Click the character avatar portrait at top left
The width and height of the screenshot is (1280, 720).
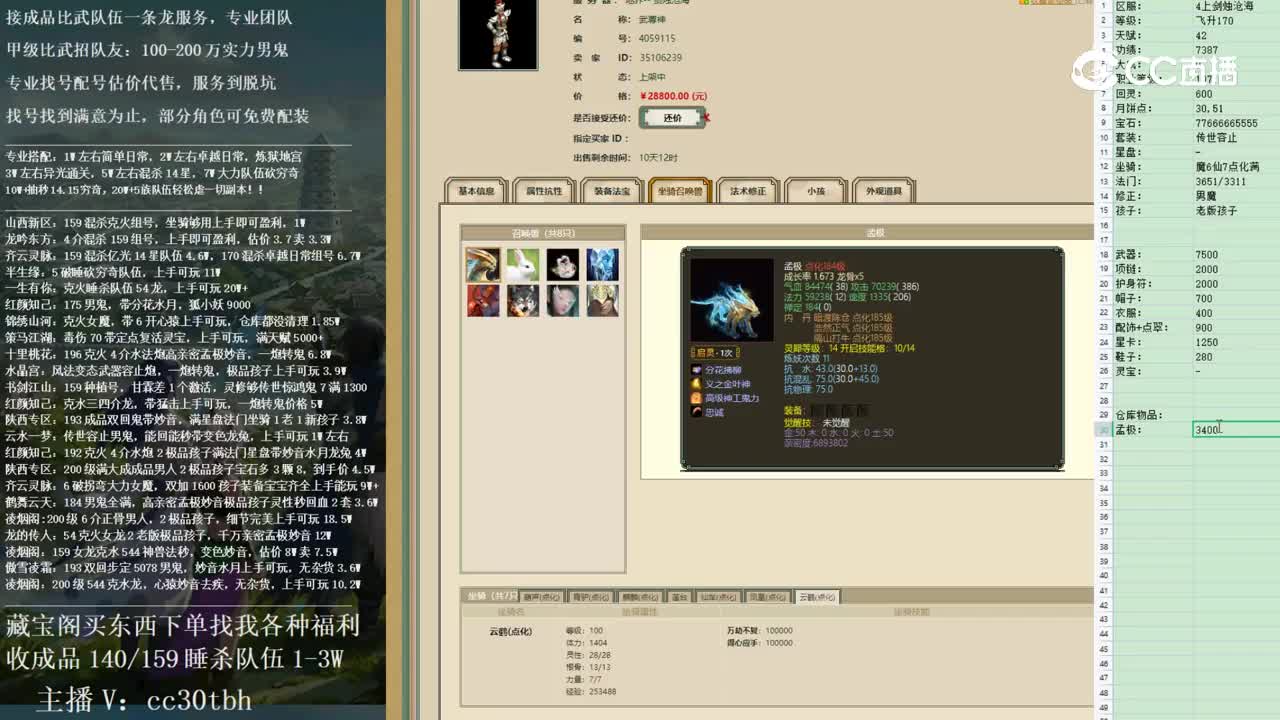[x=497, y=35]
